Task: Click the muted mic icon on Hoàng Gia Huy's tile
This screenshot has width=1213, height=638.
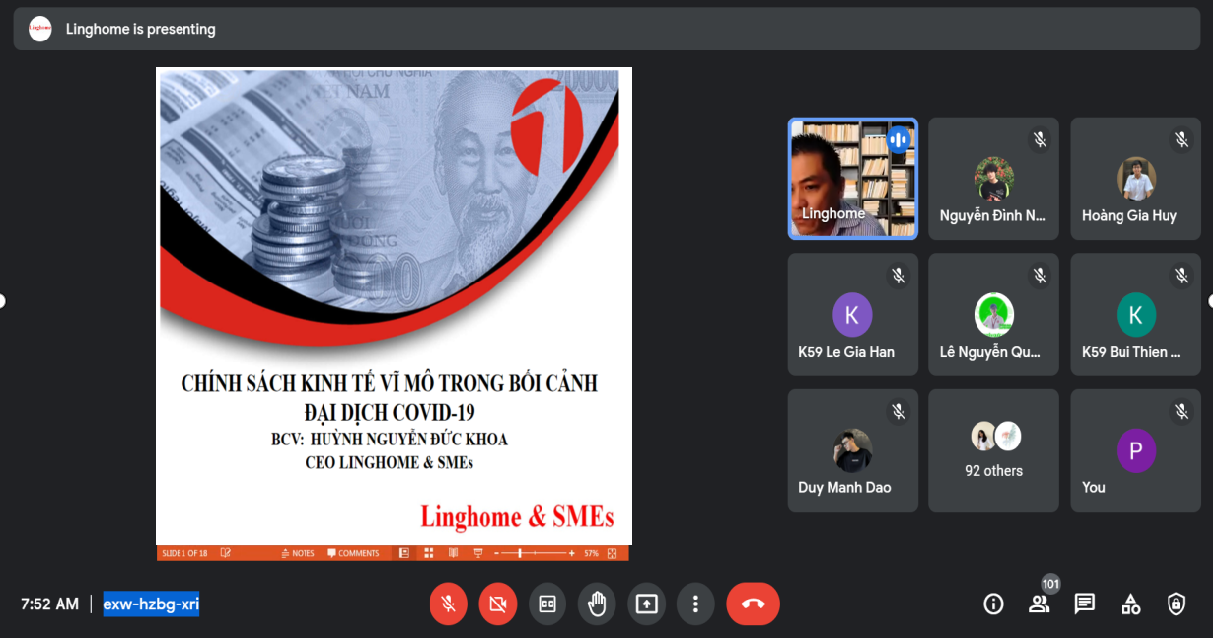Action: pos(1182,139)
